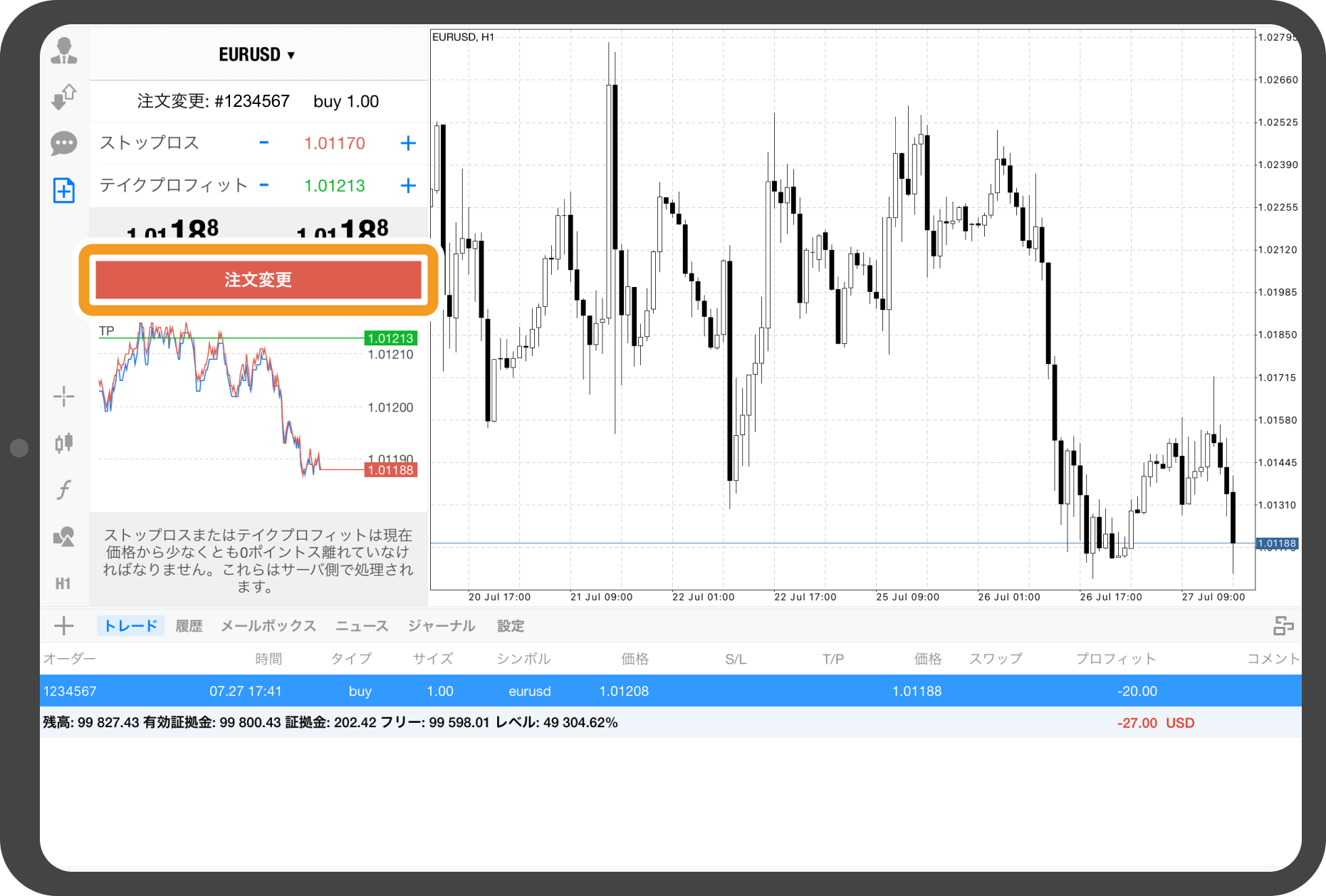Switch to the ニュース tab

pyautogui.click(x=362, y=626)
